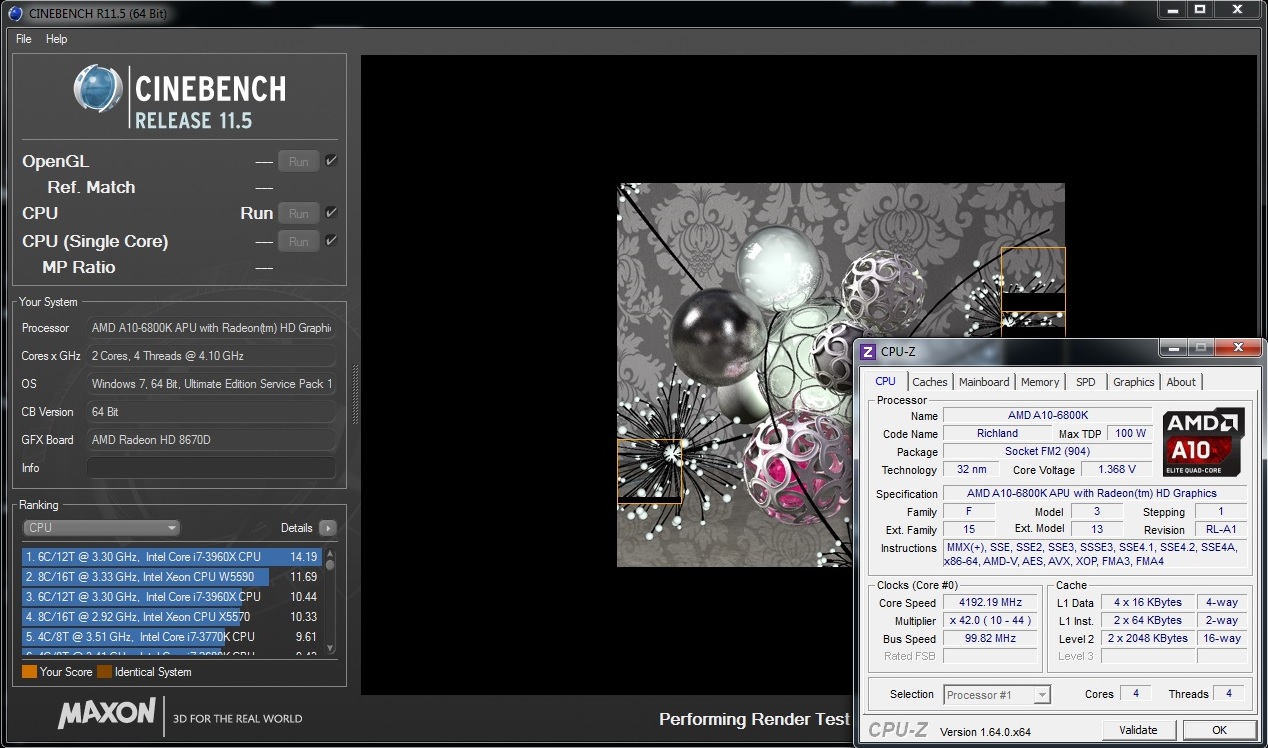
Task: Switch to the Mainboard tab in CPU-Z
Action: tap(984, 382)
